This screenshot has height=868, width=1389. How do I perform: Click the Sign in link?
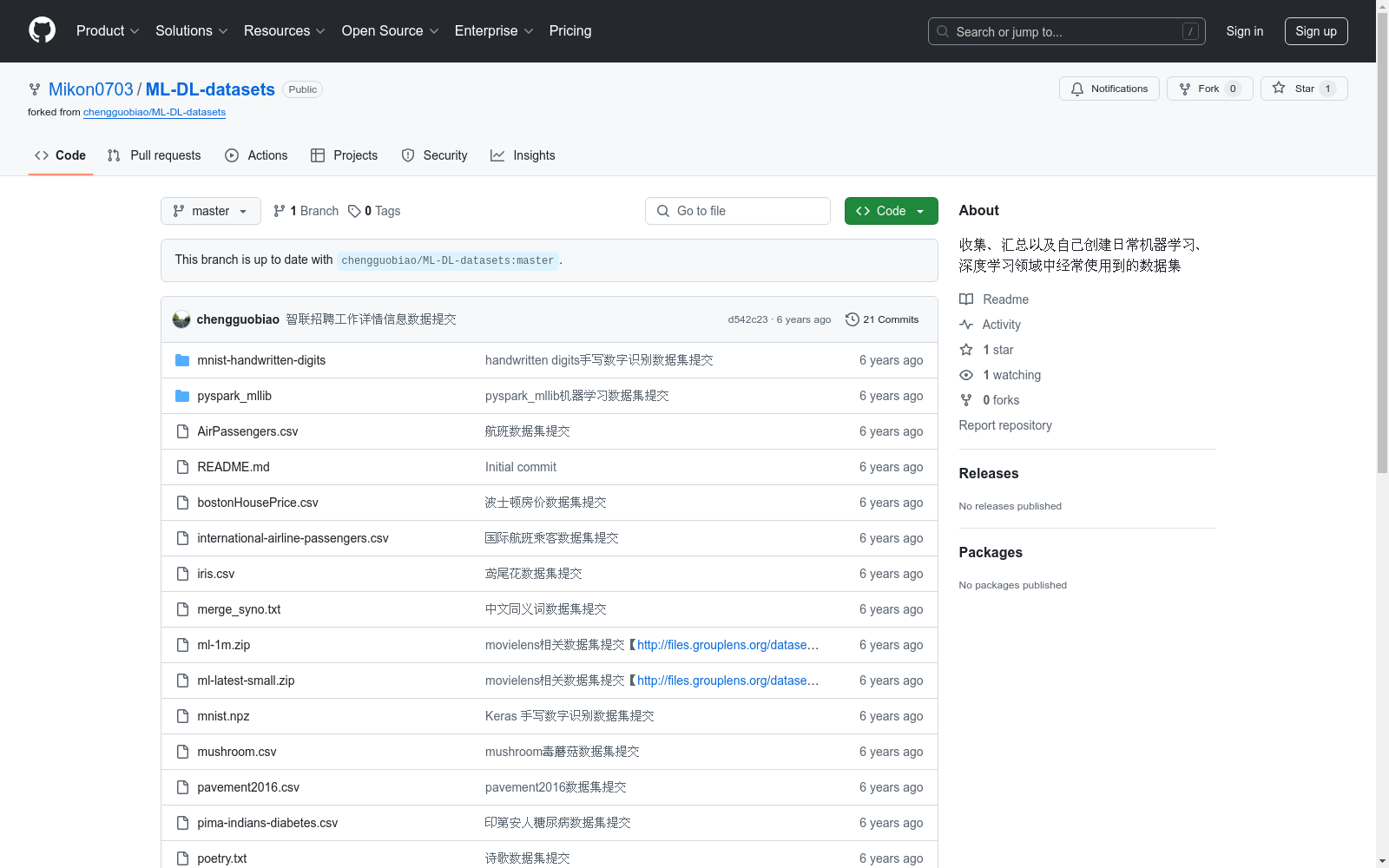(1245, 31)
